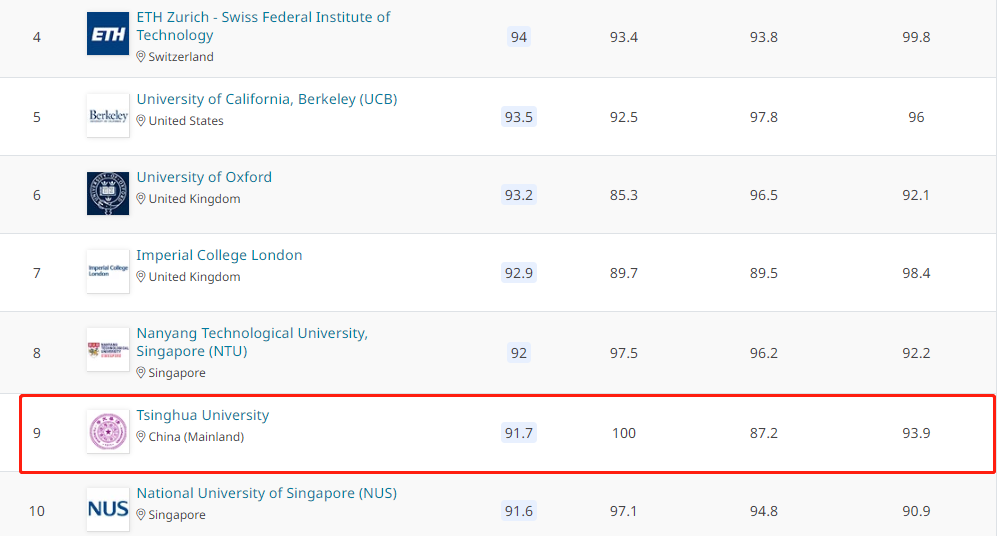Click location pin in the NUS row
Viewport: 997px width, 536px height.
click(141, 515)
